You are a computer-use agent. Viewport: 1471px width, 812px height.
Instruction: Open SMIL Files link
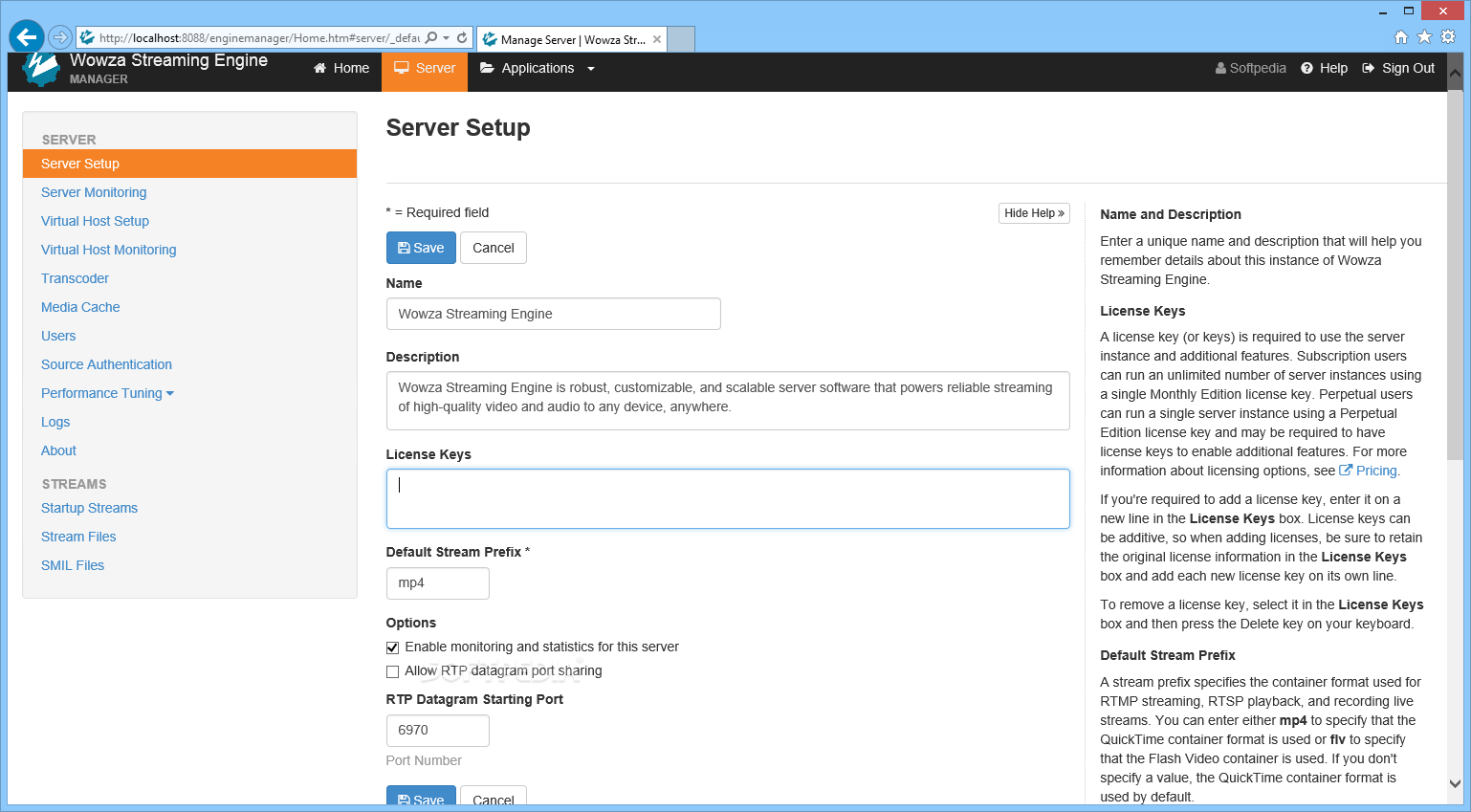pyautogui.click(x=73, y=565)
